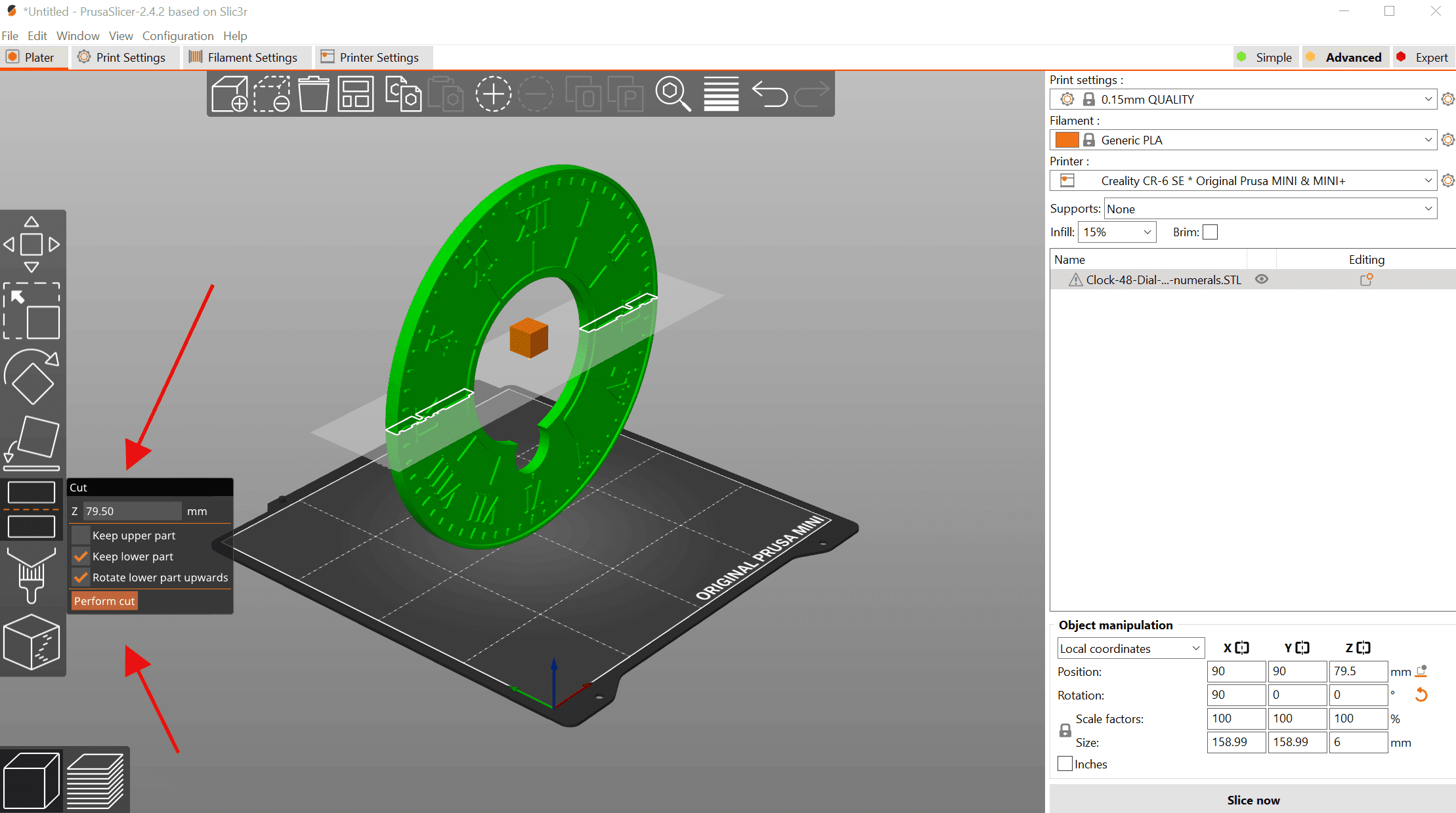The height and width of the screenshot is (813, 1456).
Task: Enable the Keep upper part checkbox
Action: point(81,535)
